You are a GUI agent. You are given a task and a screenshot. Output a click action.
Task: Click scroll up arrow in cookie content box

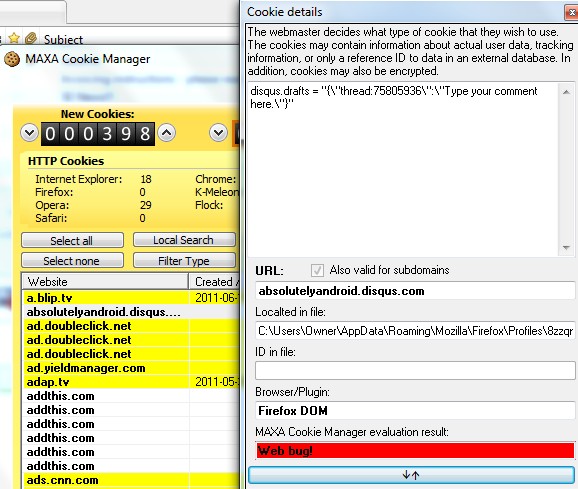567,92
